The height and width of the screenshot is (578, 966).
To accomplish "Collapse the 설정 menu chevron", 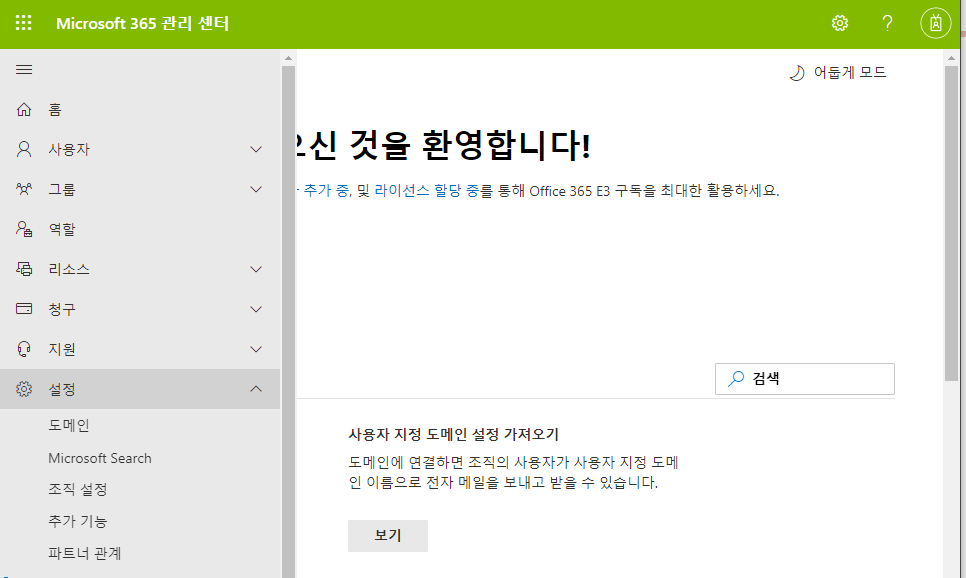I will point(256,389).
